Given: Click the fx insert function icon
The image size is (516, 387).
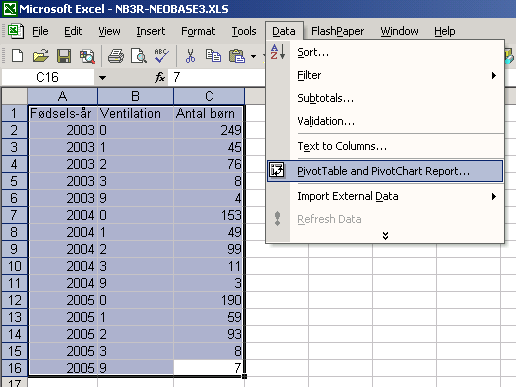Looking at the screenshot, I should point(160,77).
